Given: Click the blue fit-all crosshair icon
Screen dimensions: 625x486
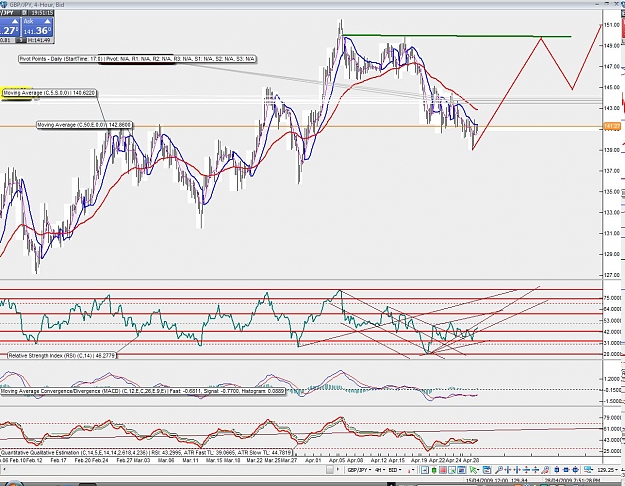Looking at the screenshot, I should point(575,470).
